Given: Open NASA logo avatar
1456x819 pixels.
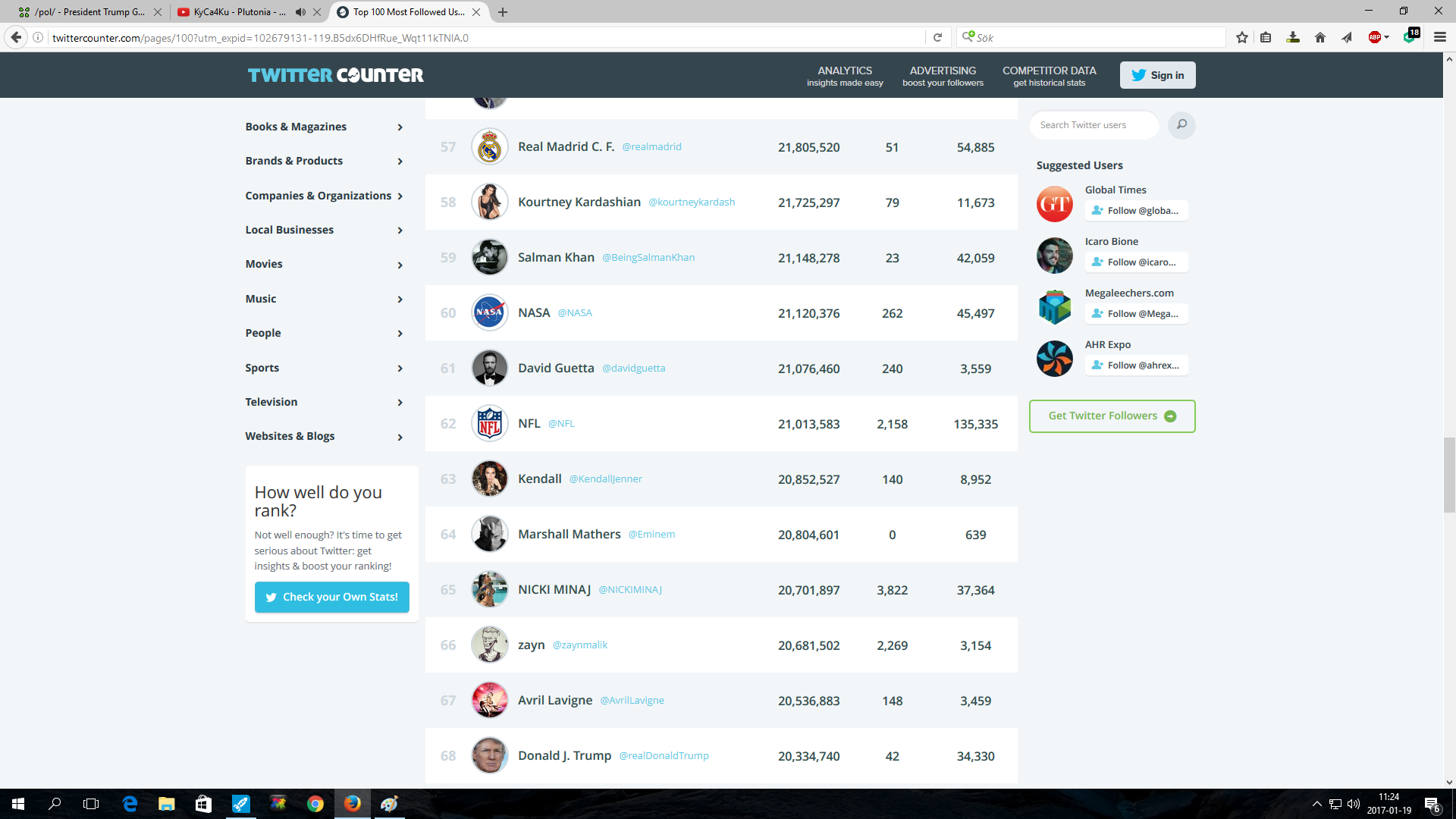Looking at the screenshot, I should coord(490,312).
